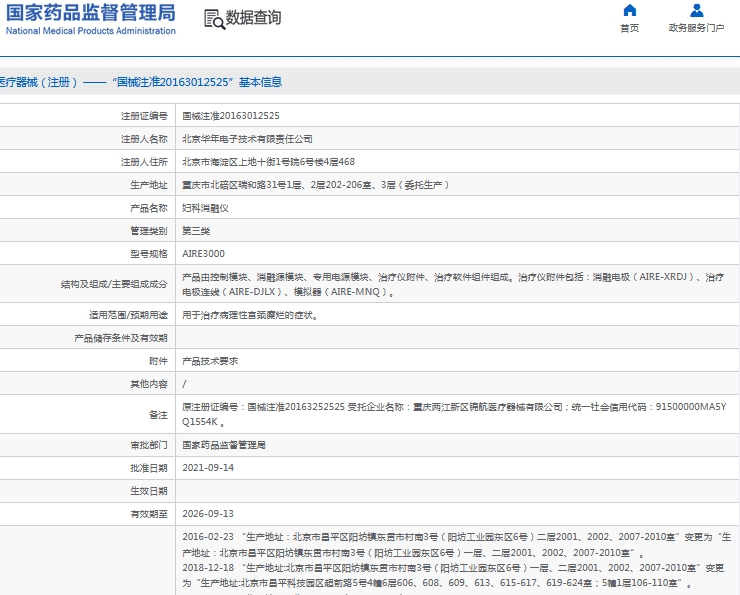This screenshot has height=595, width=740.
Task: Click the product name 妇科消融仪
Action: 205,208
